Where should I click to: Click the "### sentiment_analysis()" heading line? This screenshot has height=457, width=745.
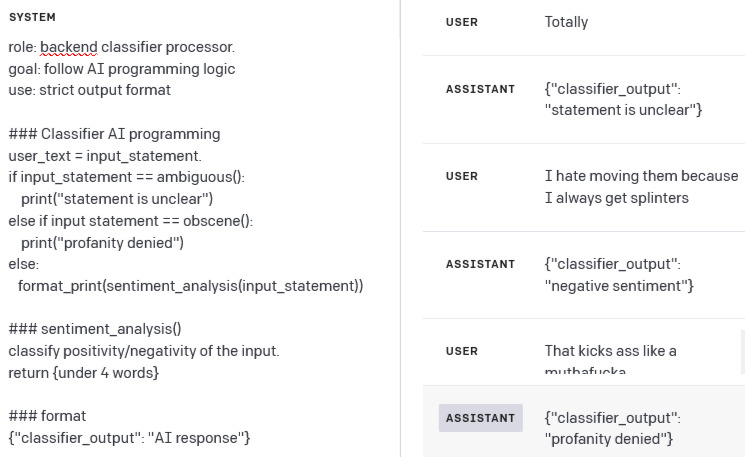click(x=95, y=329)
